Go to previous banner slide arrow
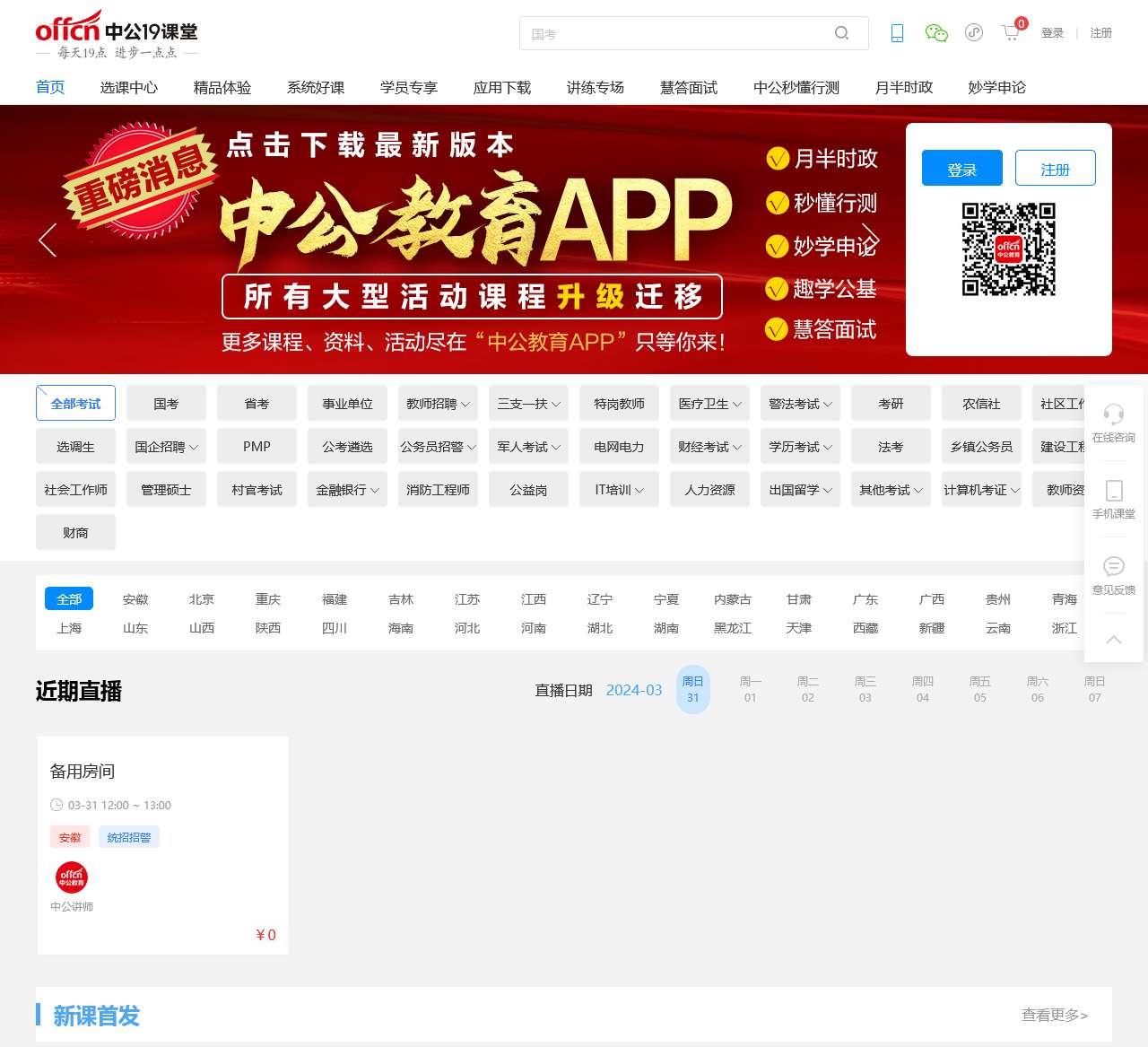Image resolution: width=1148 pixels, height=1047 pixels. pos(48,240)
